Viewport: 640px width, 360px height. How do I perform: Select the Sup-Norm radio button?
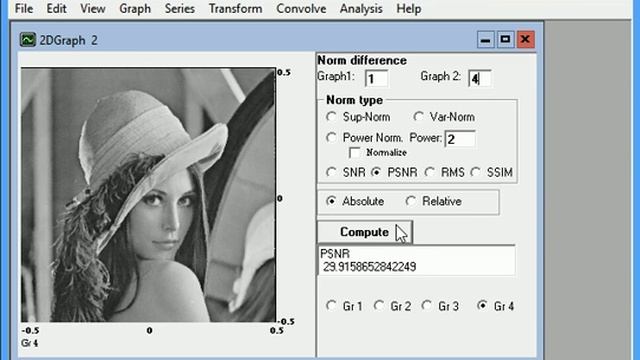coord(331,117)
